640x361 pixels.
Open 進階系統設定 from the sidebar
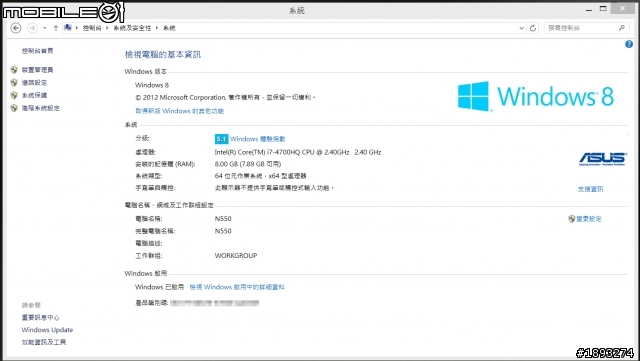coord(41,108)
